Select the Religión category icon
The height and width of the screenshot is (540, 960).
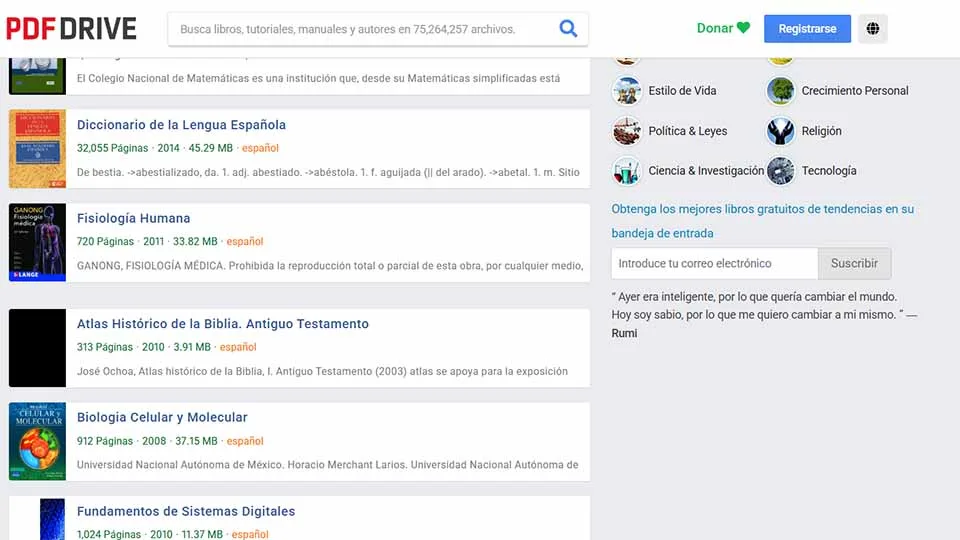point(780,131)
